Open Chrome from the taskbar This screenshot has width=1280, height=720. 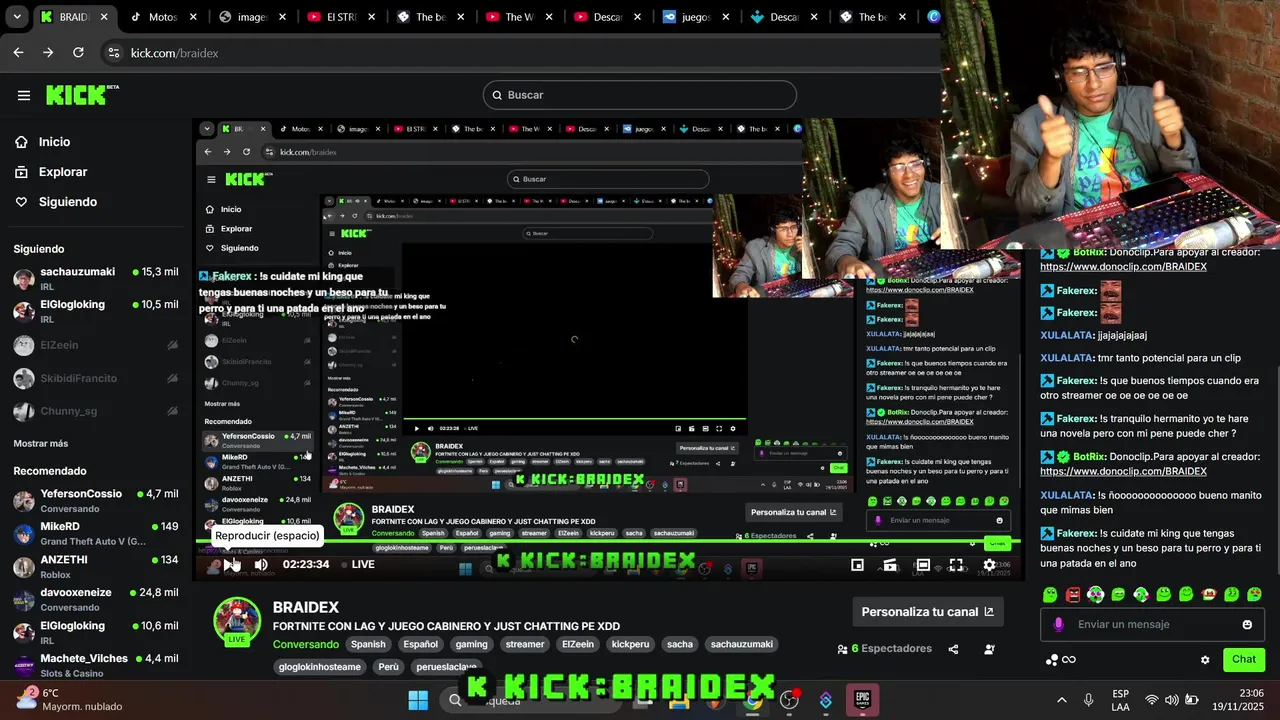pos(752,700)
